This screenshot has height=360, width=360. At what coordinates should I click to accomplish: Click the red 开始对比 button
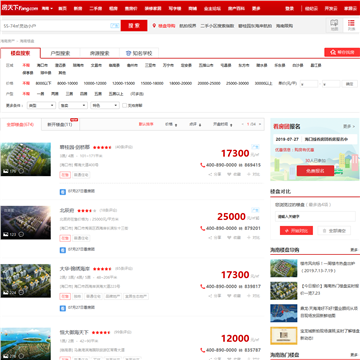click(296, 230)
